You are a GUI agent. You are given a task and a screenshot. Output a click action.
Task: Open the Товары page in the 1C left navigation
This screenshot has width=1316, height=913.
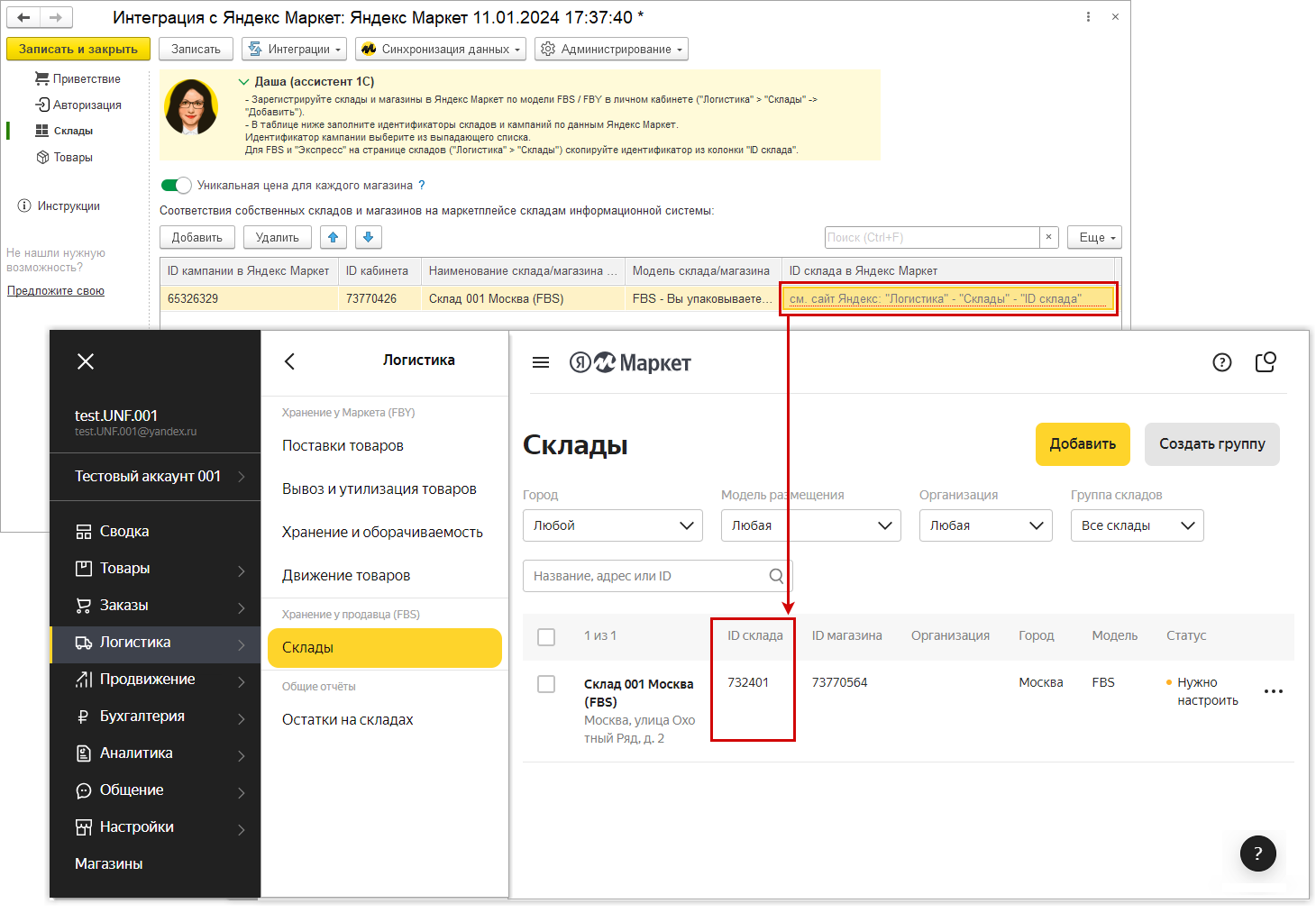pos(64,157)
